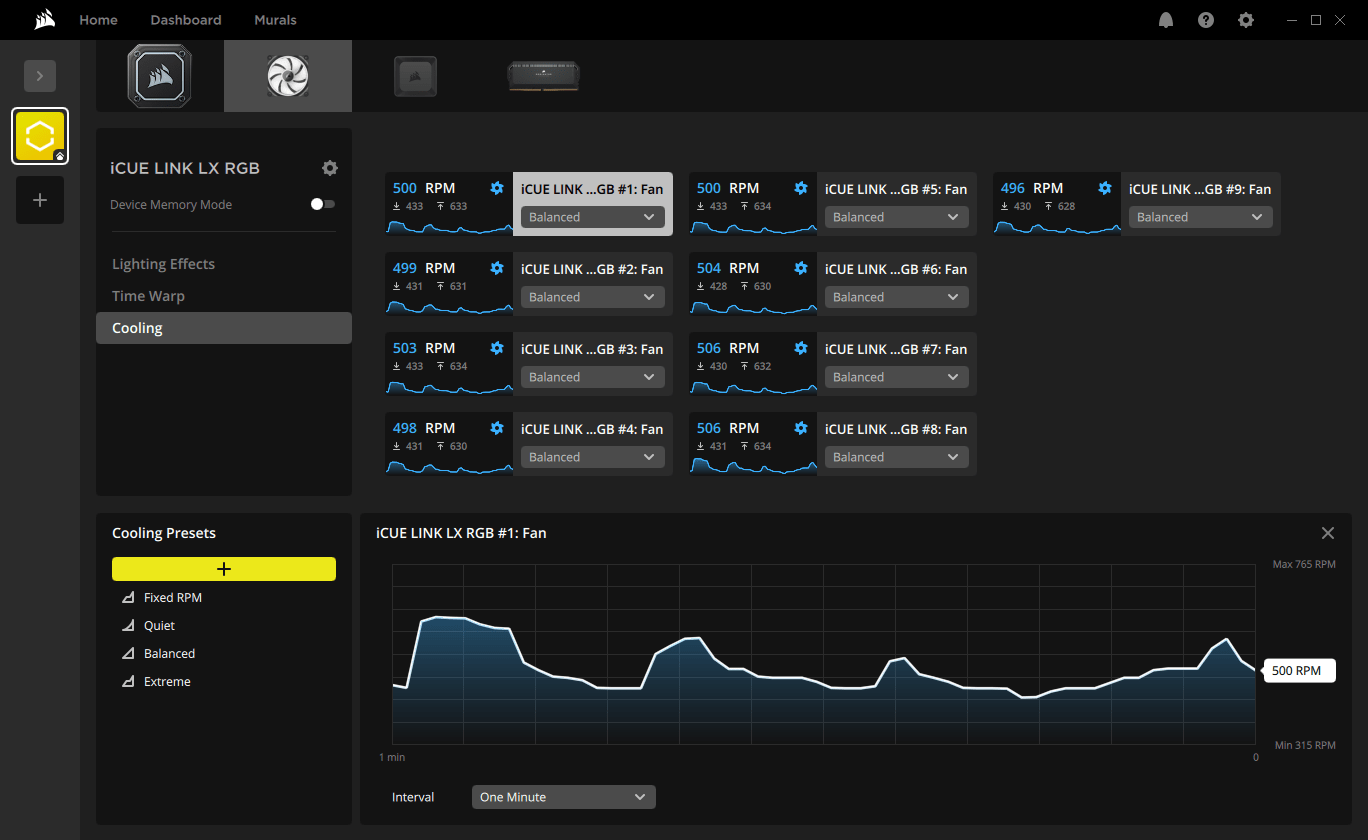The image size is (1368, 840).
Task: Select the AIO cooler device thumbnail
Action: tap(159, 76)
